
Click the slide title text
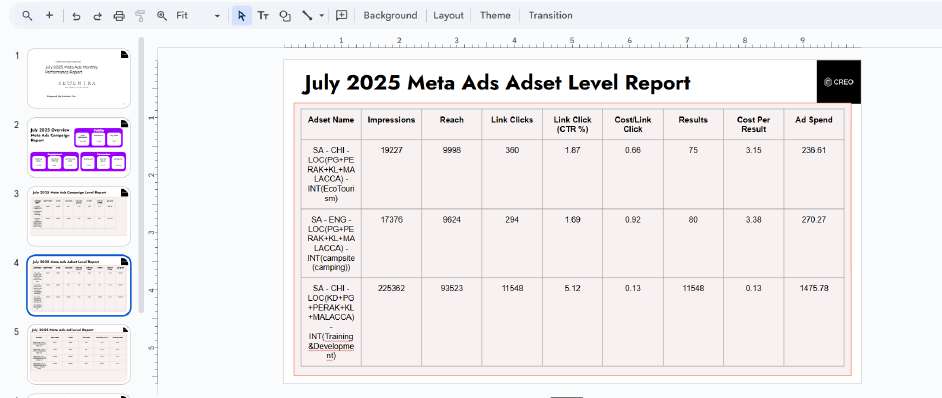(496, 83)
